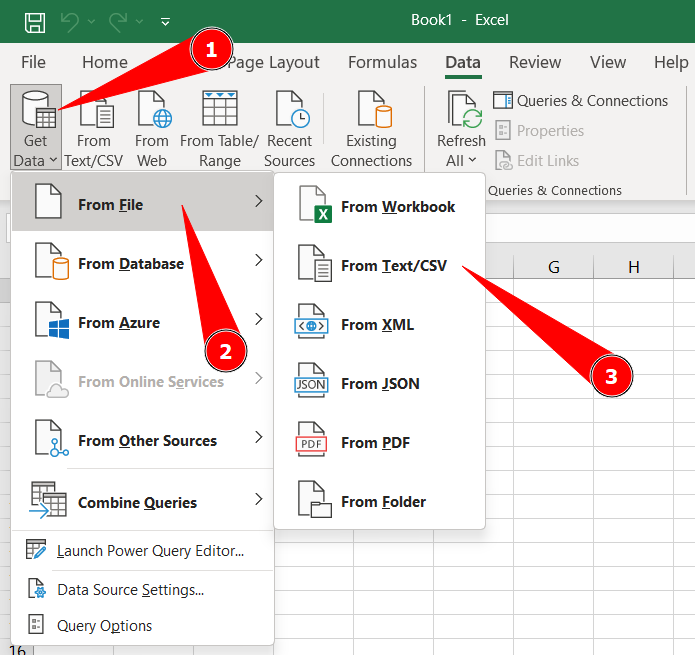Open the Undo history dropdown arrow
The height and width of the screenshot is (655, 695).
92,22
